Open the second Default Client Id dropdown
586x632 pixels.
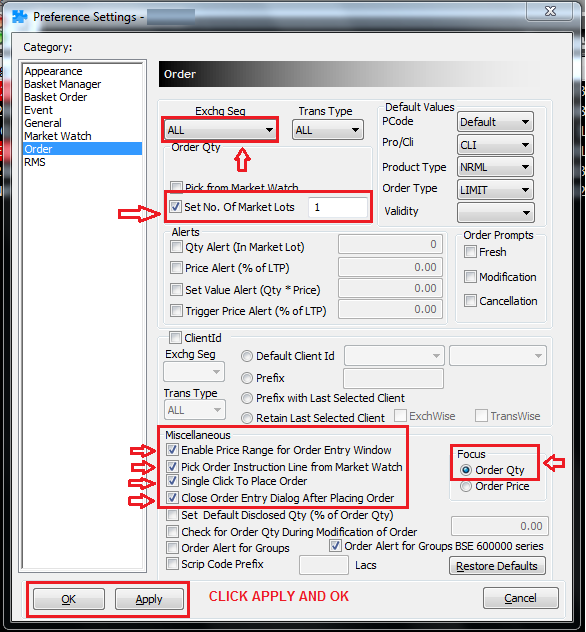tap(498, 356)
